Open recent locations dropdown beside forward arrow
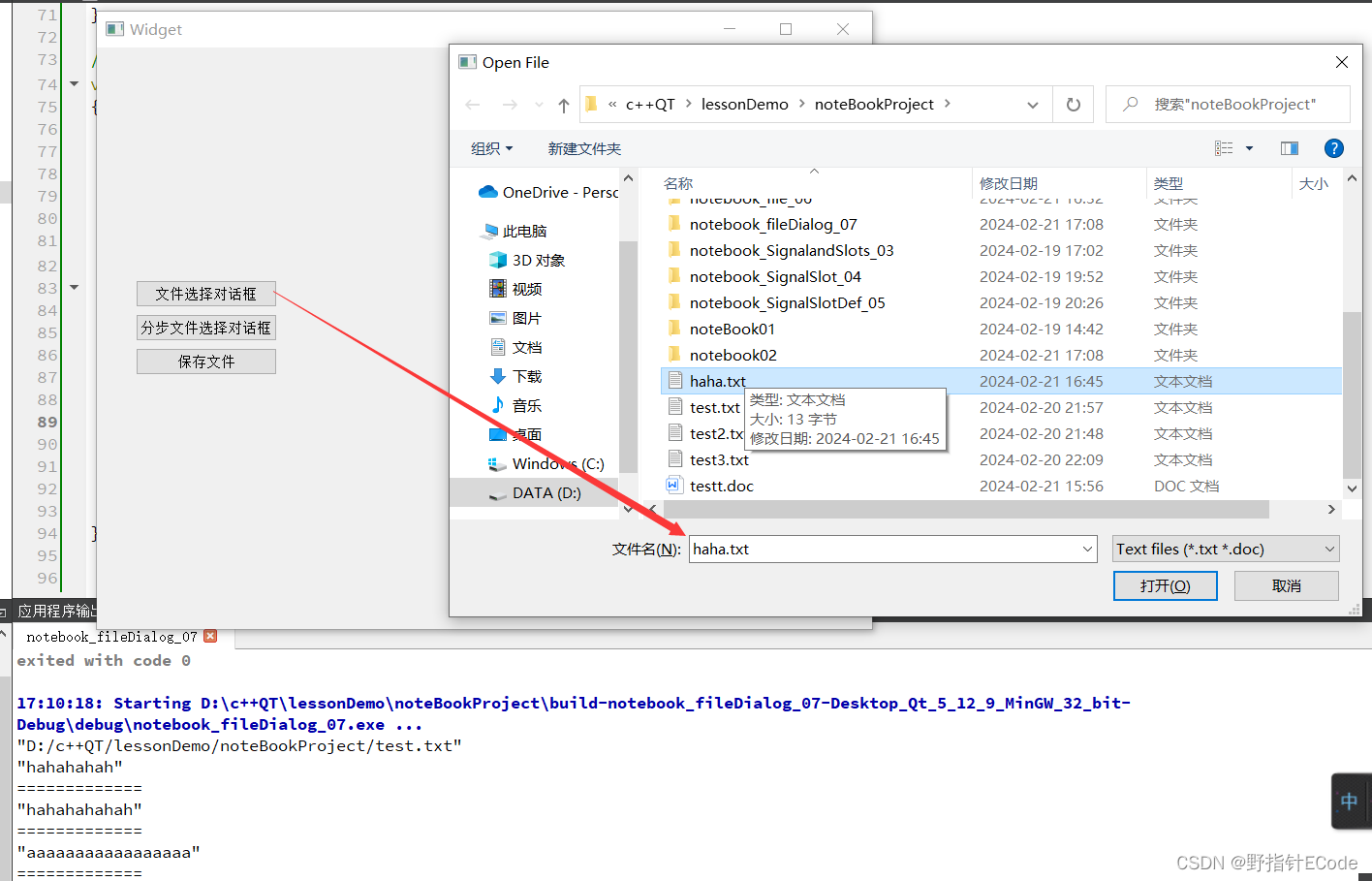 (539, 105)
